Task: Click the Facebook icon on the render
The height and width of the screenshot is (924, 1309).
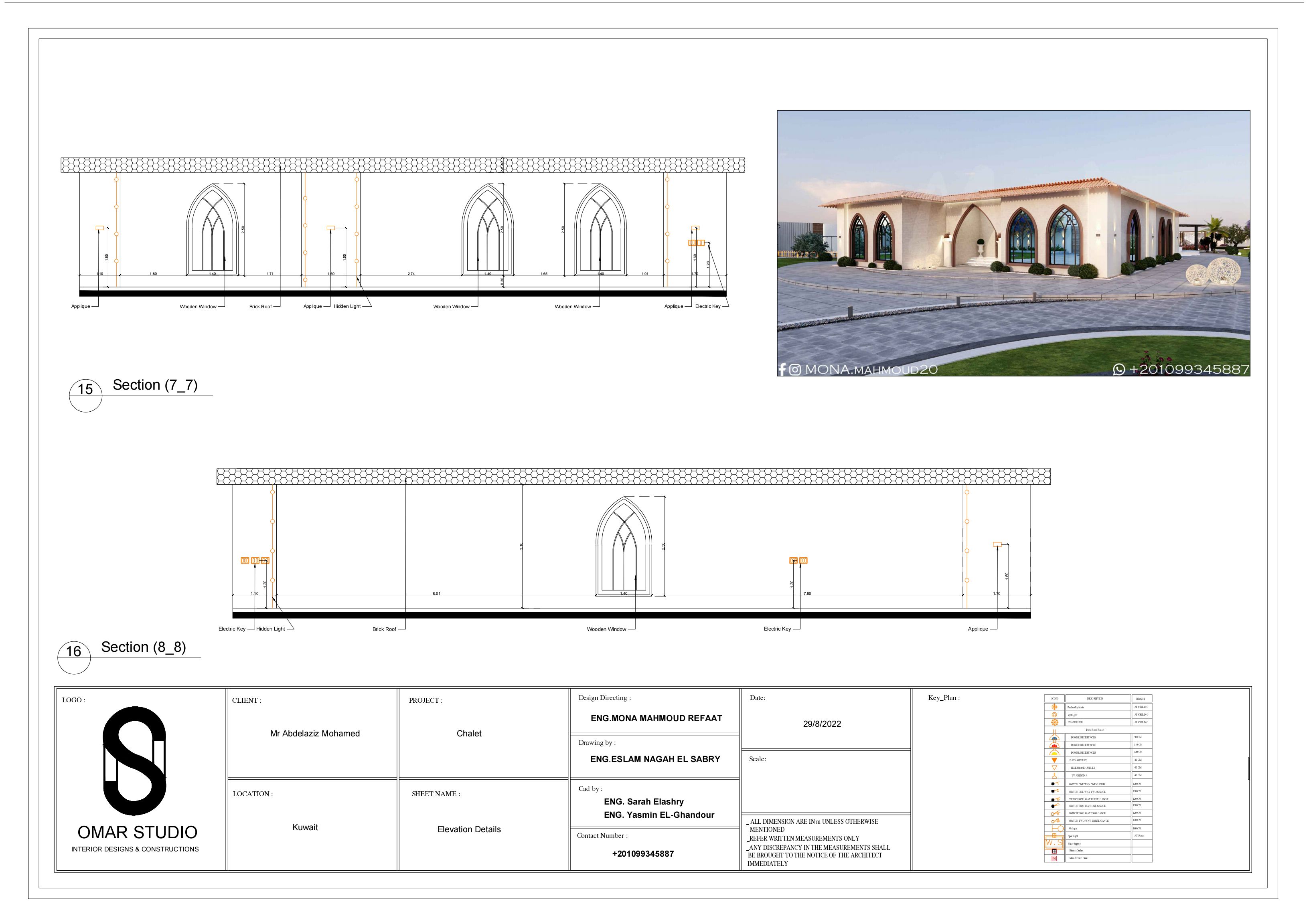Action: tap(782, 369)
